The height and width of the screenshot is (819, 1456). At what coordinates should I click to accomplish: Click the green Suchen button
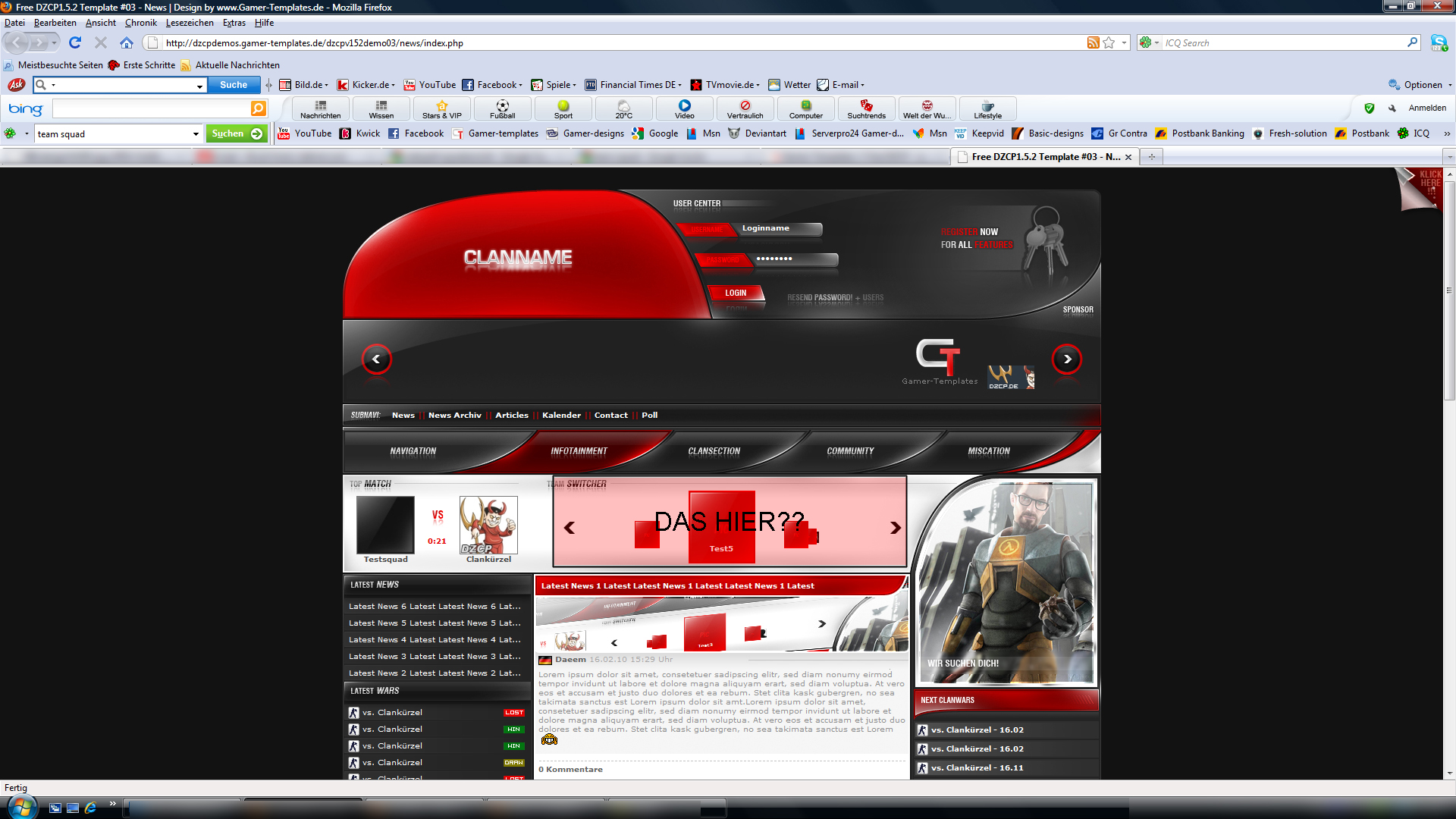pos(237,133)
